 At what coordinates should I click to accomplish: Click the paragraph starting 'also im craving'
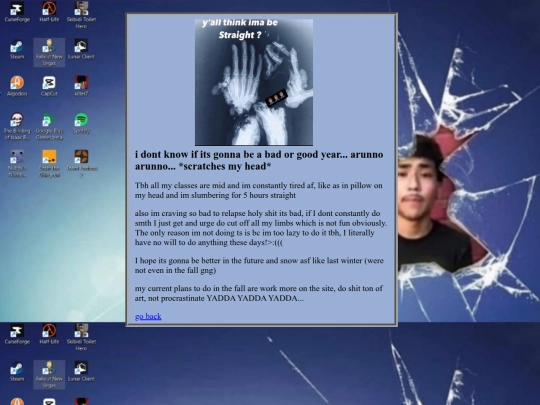pyautogui.click(x=261, y=228)
